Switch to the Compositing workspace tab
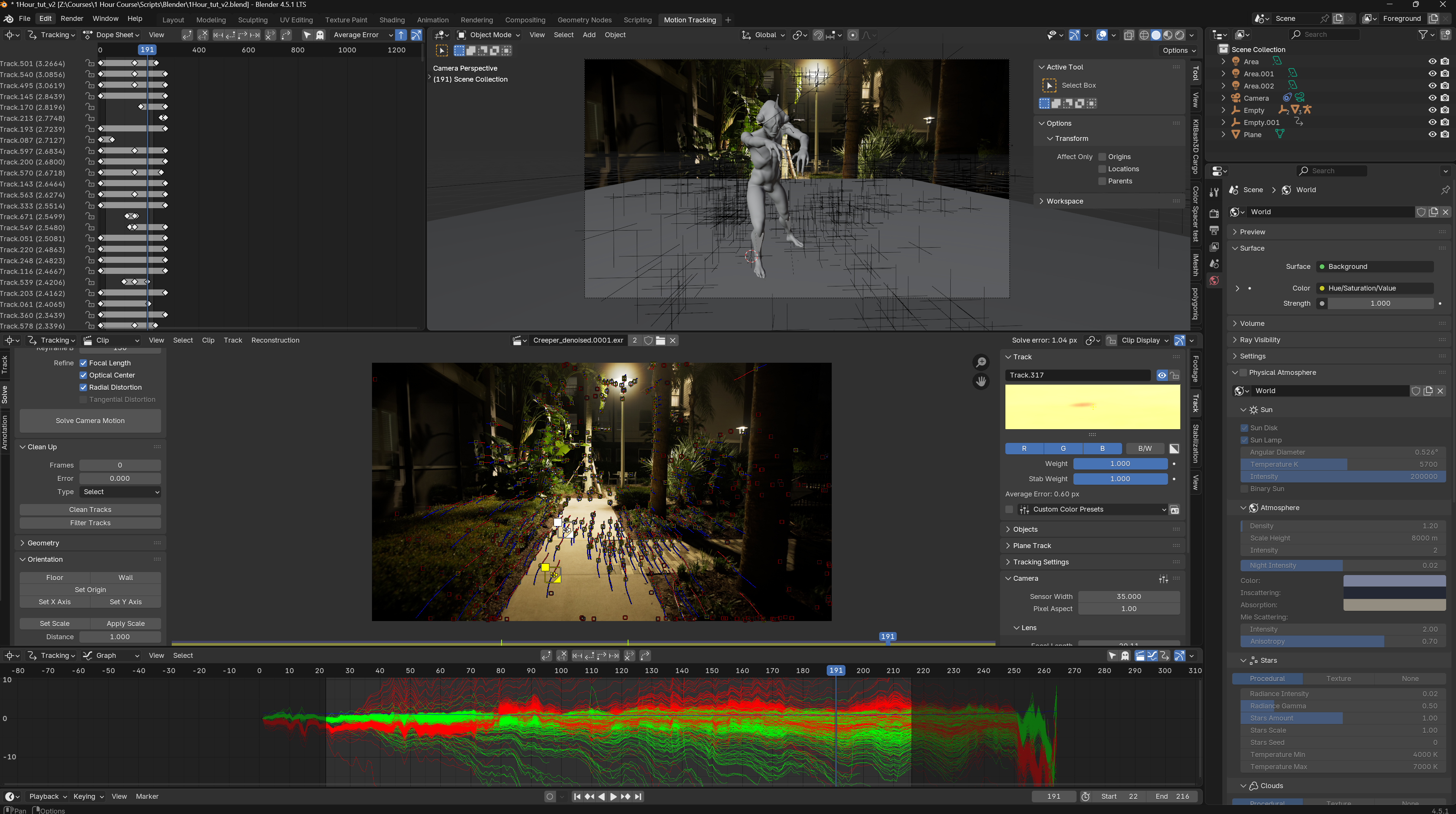Viewport: 1456px width, 814px height. [524, 20]
